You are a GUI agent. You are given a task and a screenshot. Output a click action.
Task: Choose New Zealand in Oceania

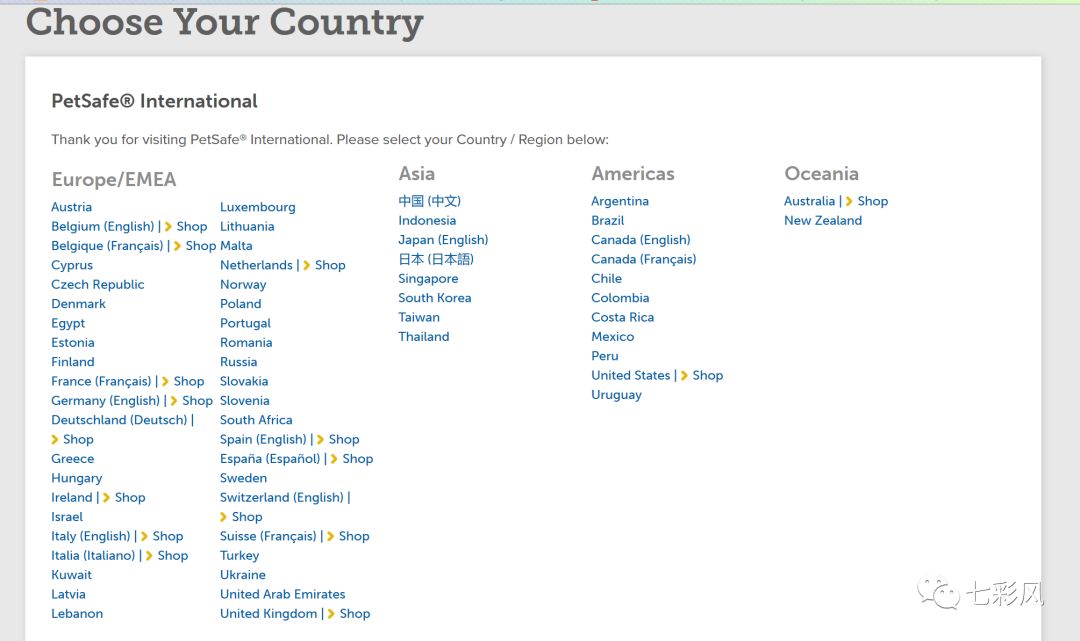(x=823, y=220)
